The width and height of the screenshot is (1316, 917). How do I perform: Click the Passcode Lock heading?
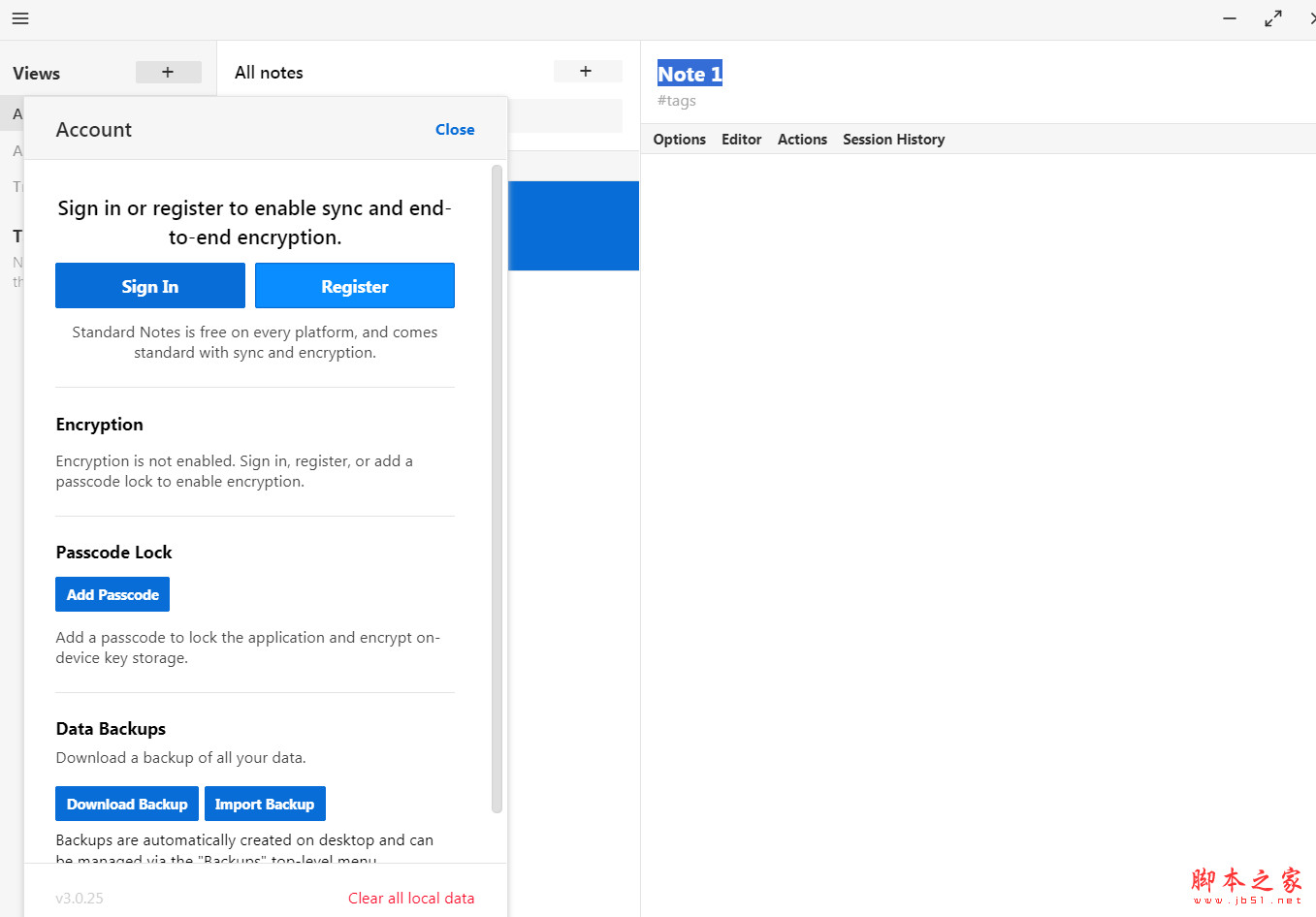pyautogui.click(x=114, y=553)
